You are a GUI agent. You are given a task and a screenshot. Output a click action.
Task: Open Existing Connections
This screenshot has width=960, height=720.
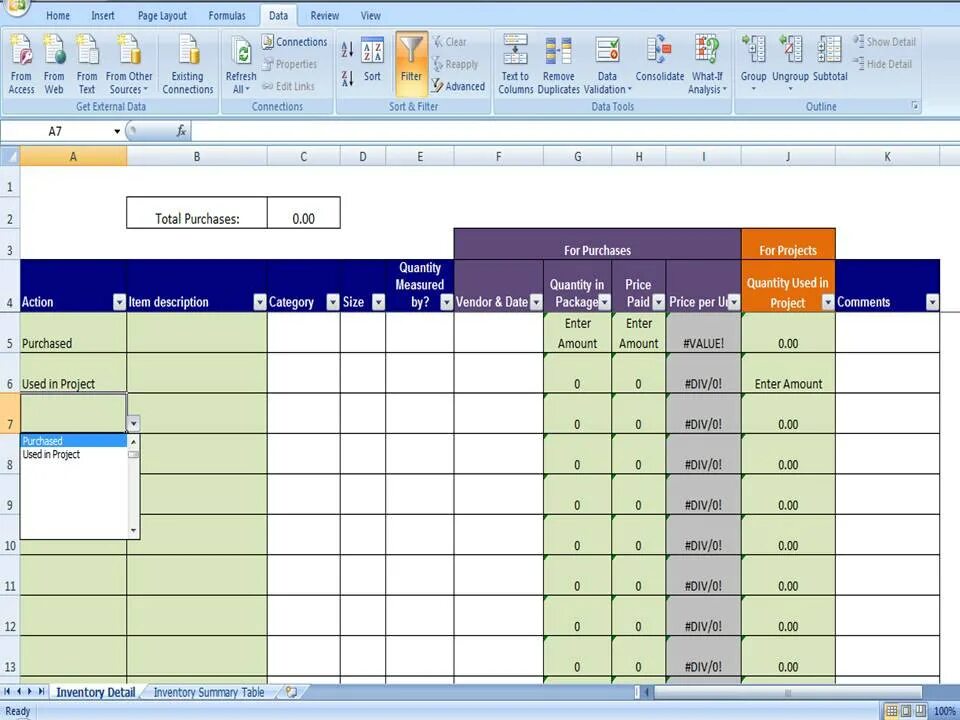187,64
